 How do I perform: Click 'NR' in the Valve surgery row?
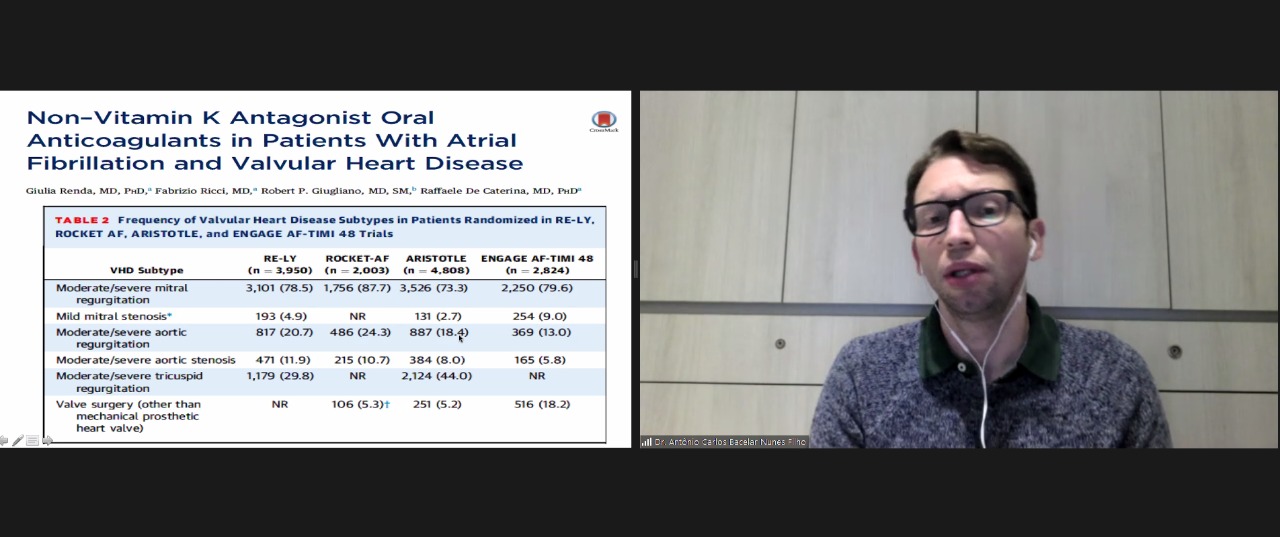click(x=280, y=404)
